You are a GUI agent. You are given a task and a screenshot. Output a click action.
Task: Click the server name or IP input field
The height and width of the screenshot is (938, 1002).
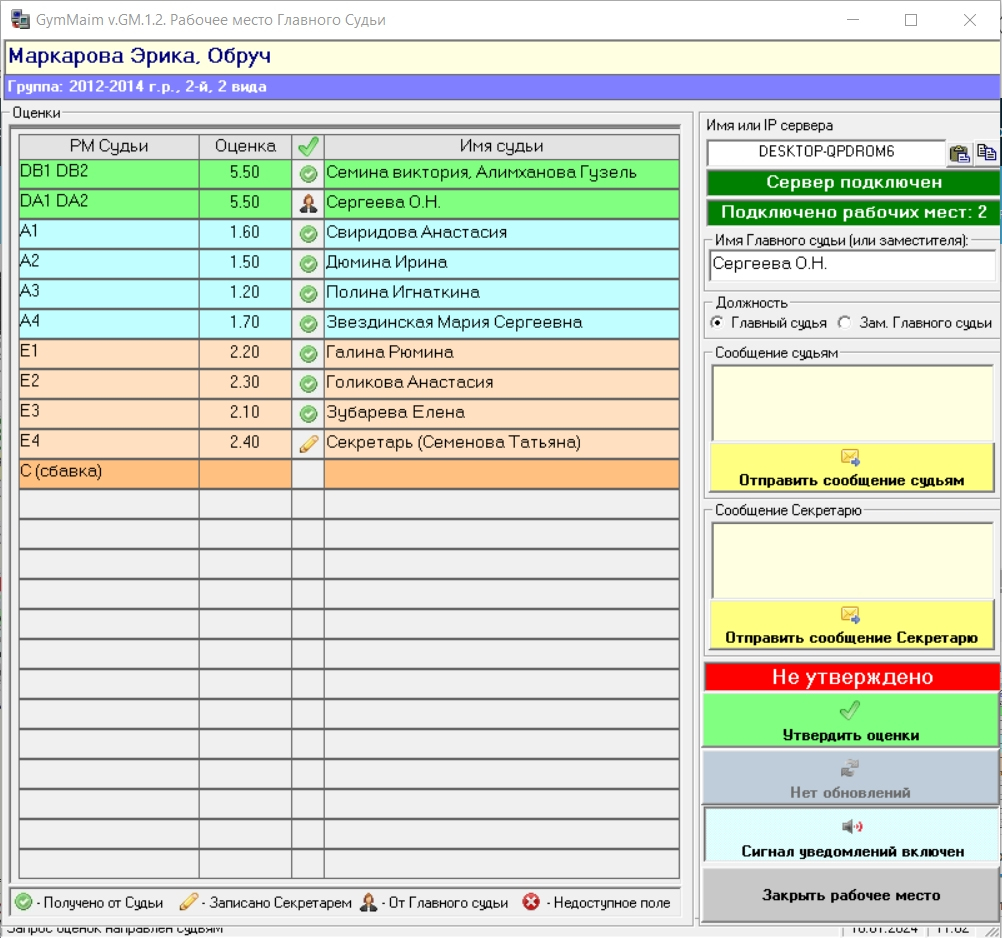[x=826, y=152]
